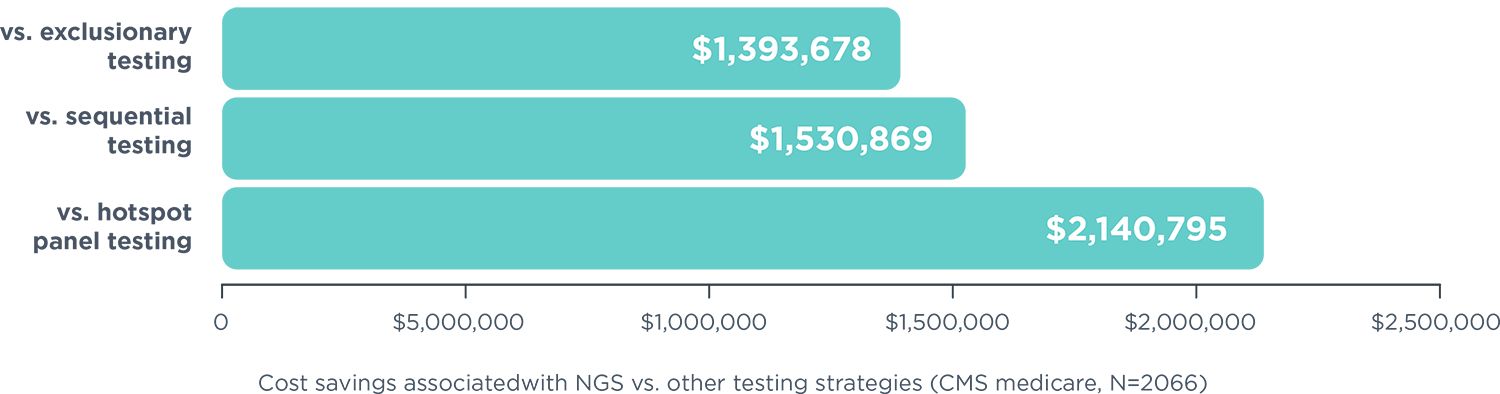1500x394 pixels.
Task: Click the 'vs. sequential testing' label
Action: [x=109, y=131]
